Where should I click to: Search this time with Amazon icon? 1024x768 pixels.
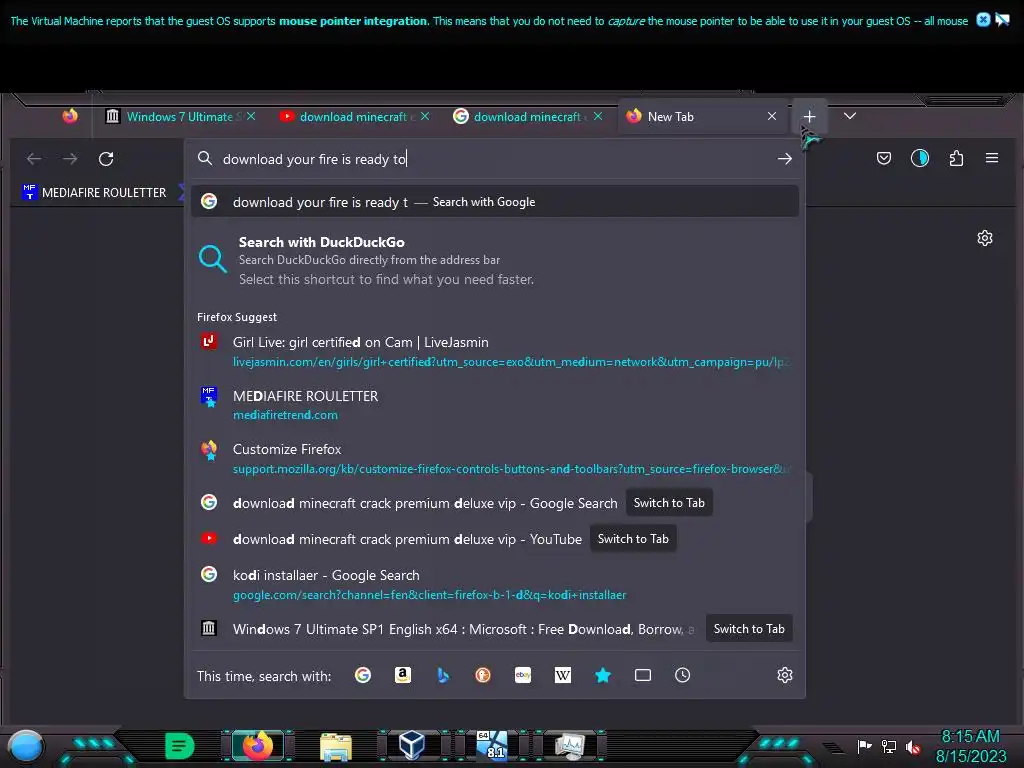[x=403, y=675]
